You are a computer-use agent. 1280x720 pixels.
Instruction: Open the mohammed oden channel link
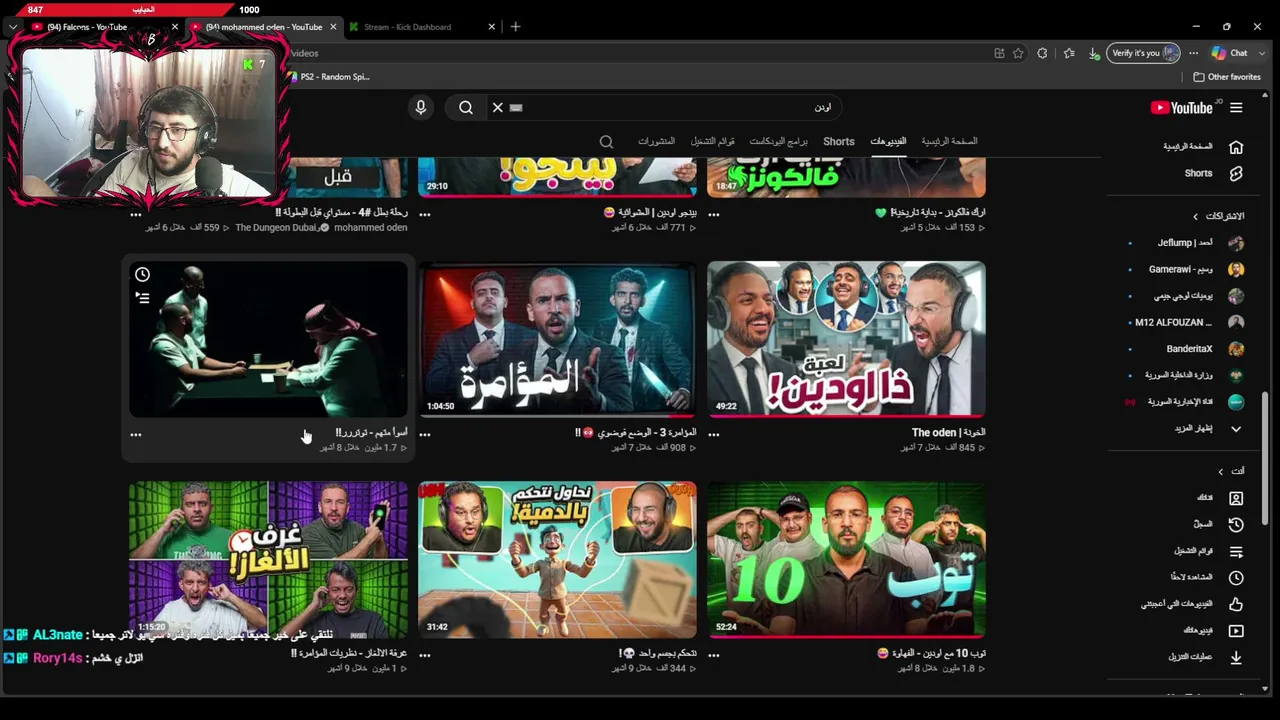(x=370, y=228)
